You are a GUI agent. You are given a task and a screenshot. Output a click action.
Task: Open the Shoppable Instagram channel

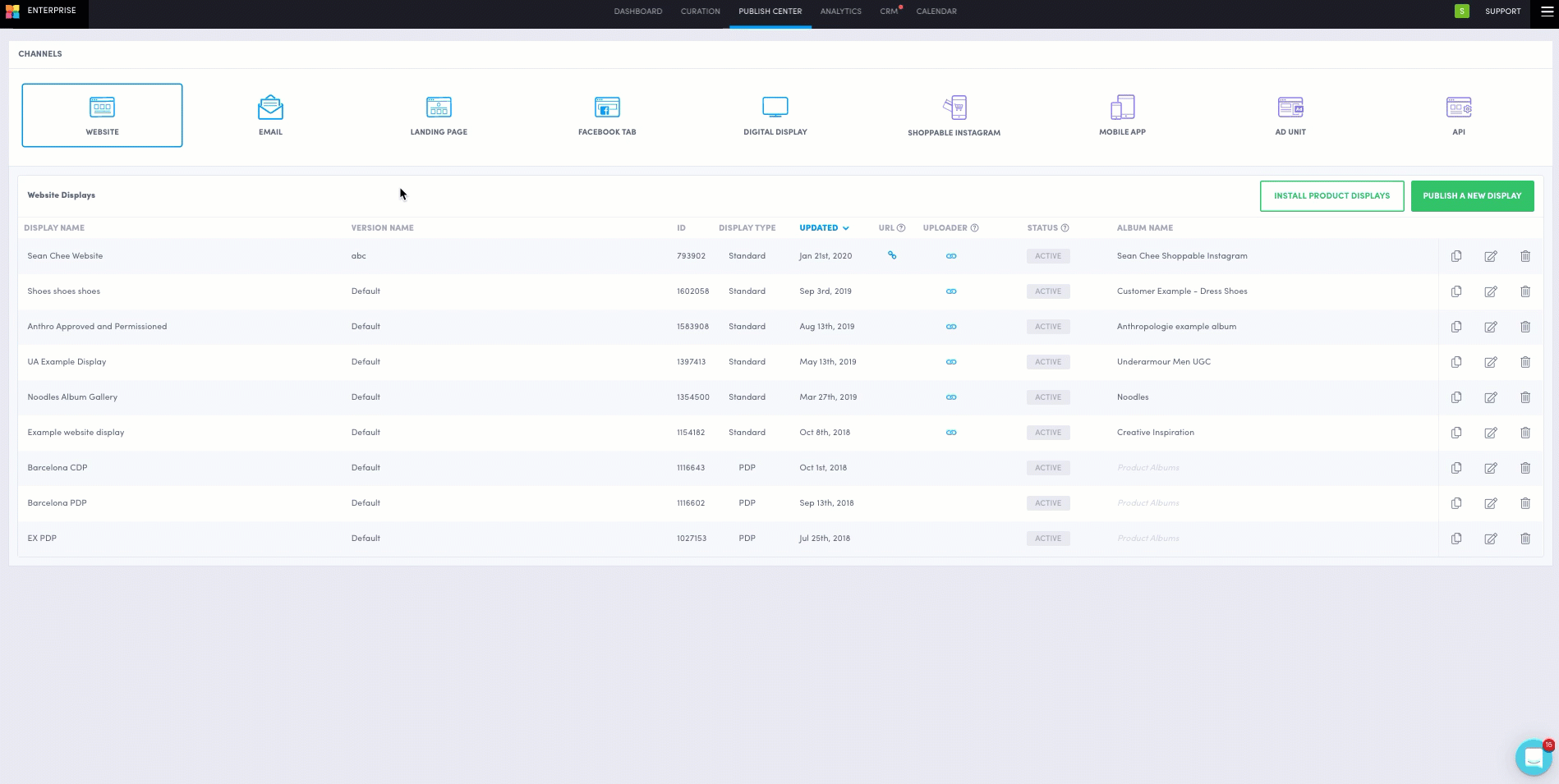click(x=954, y=108)
